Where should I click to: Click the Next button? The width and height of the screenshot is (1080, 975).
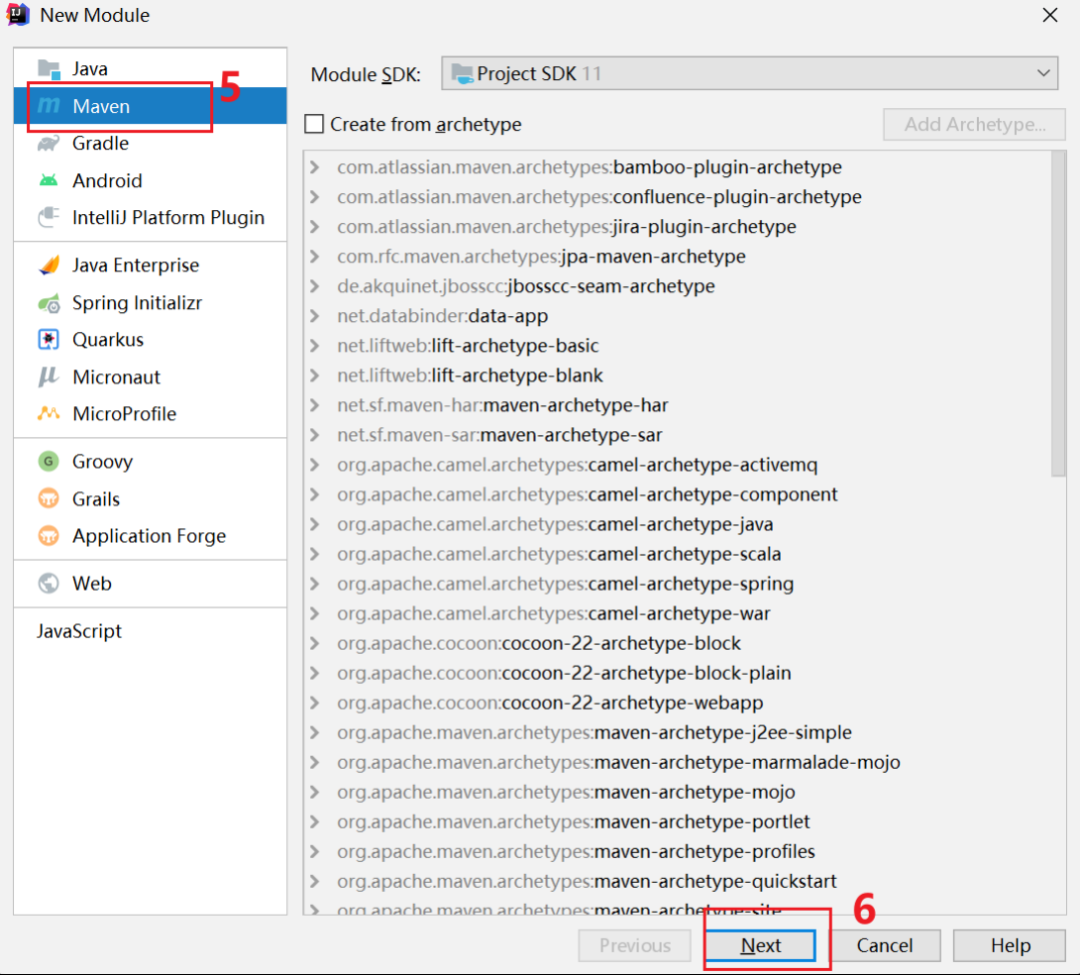[760, 945]
